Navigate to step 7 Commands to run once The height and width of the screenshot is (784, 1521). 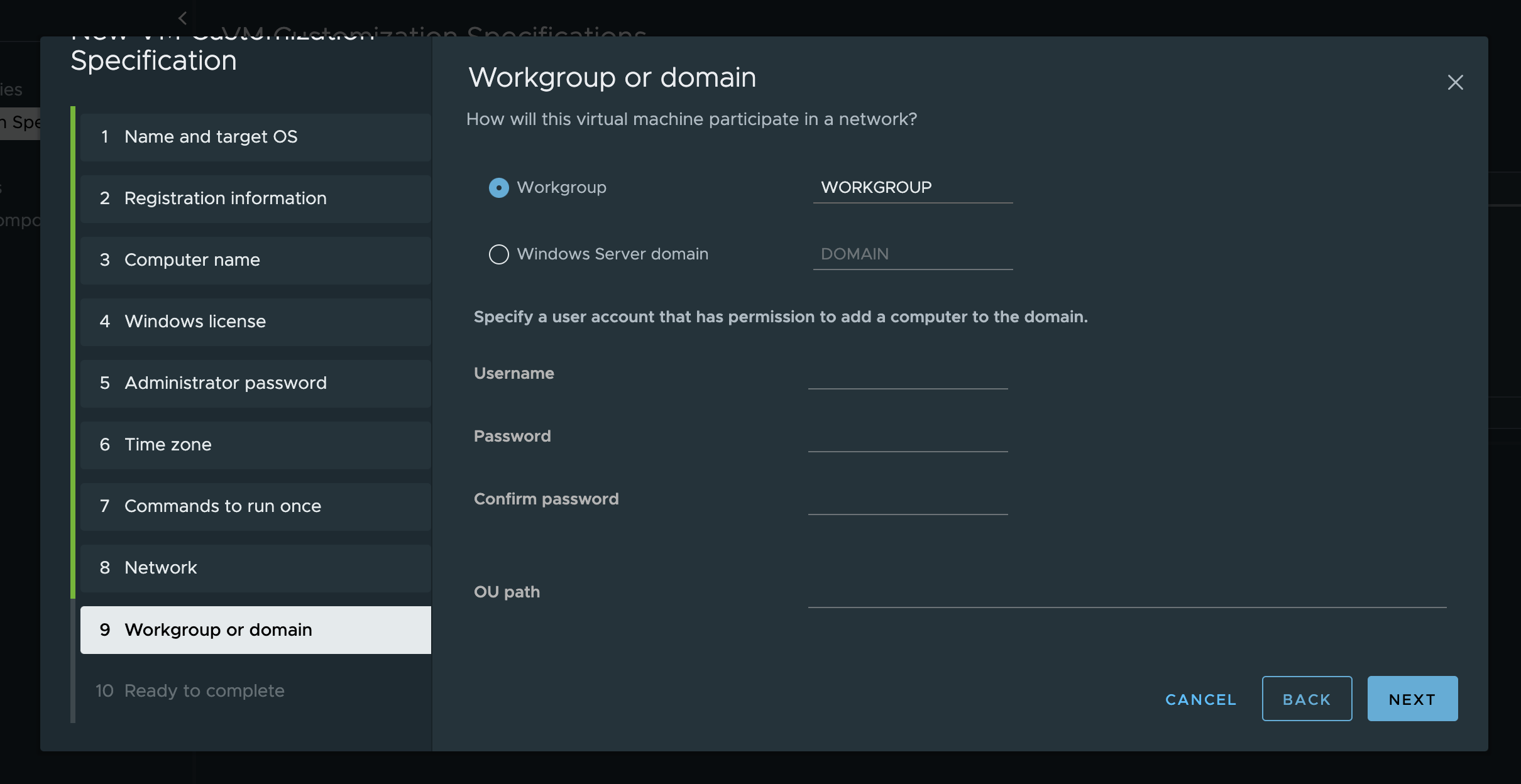(x=255, y=506)
